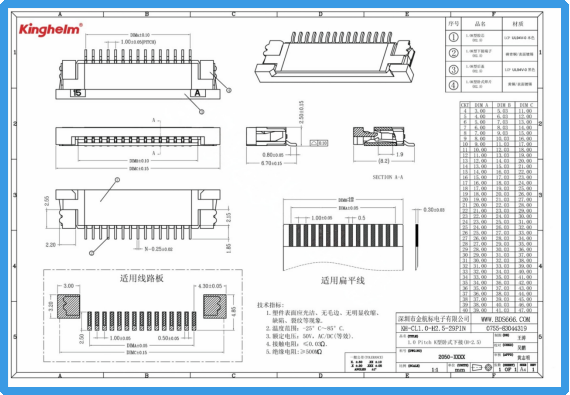Select circled number 2 in parts table

click(x=454, y=53)
